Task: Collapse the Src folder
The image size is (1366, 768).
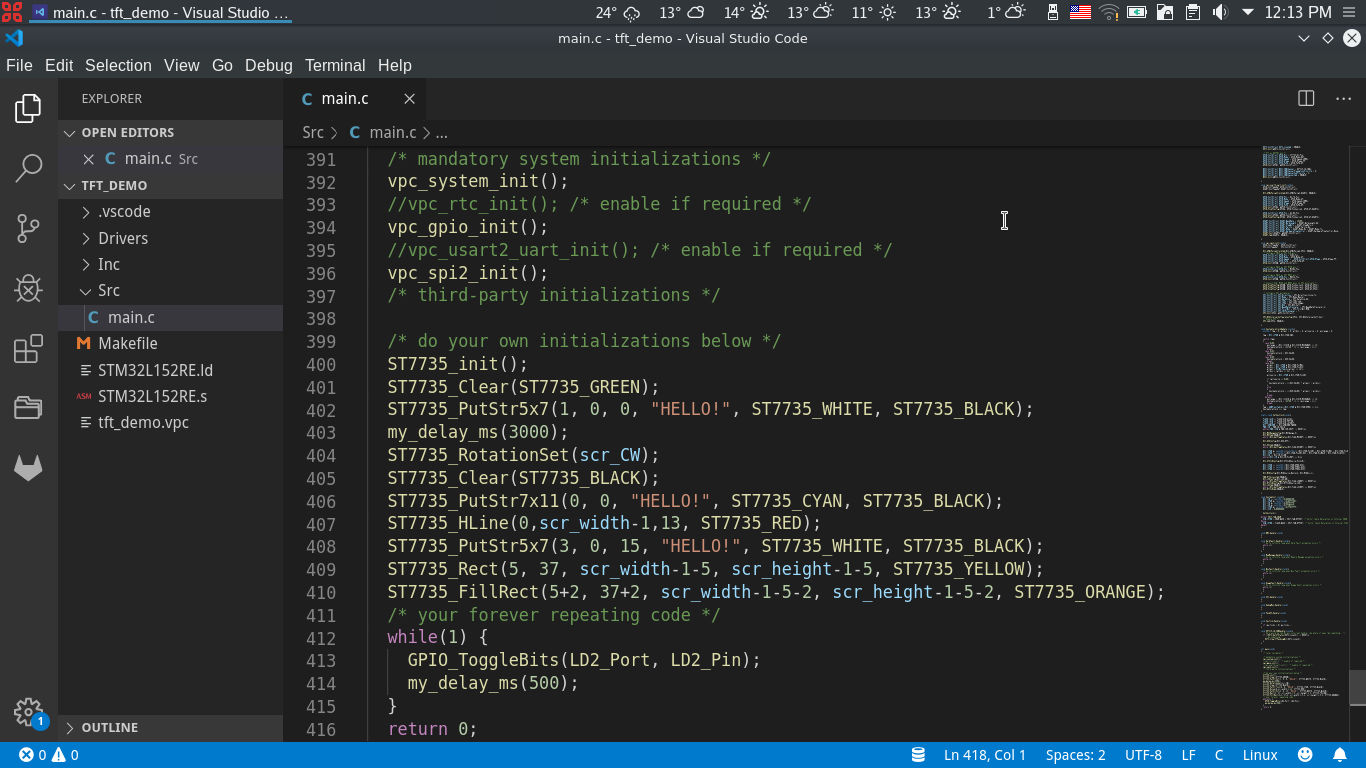Action: tap(108, 290)
